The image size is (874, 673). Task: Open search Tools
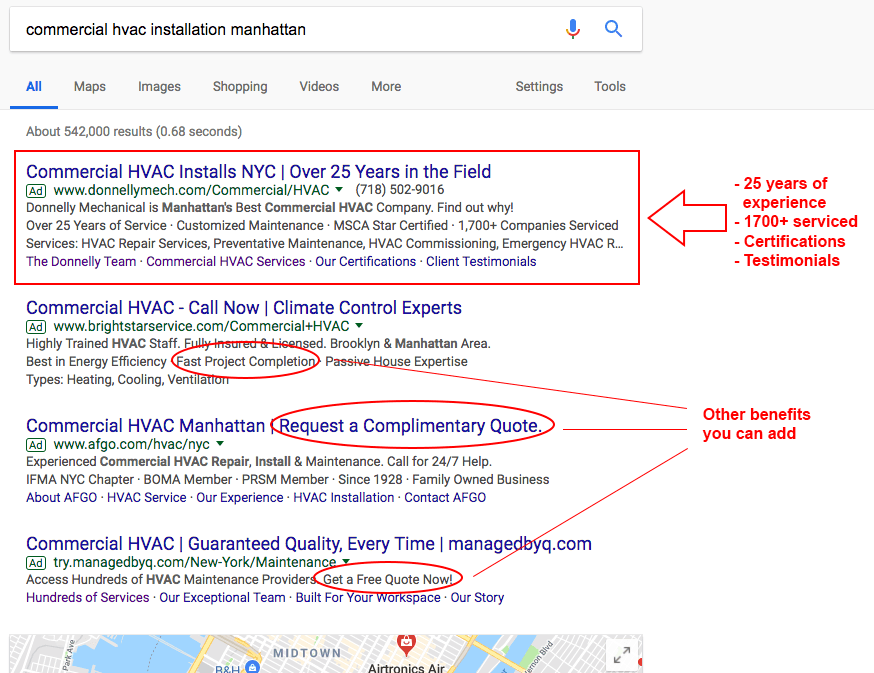(610, 86)
